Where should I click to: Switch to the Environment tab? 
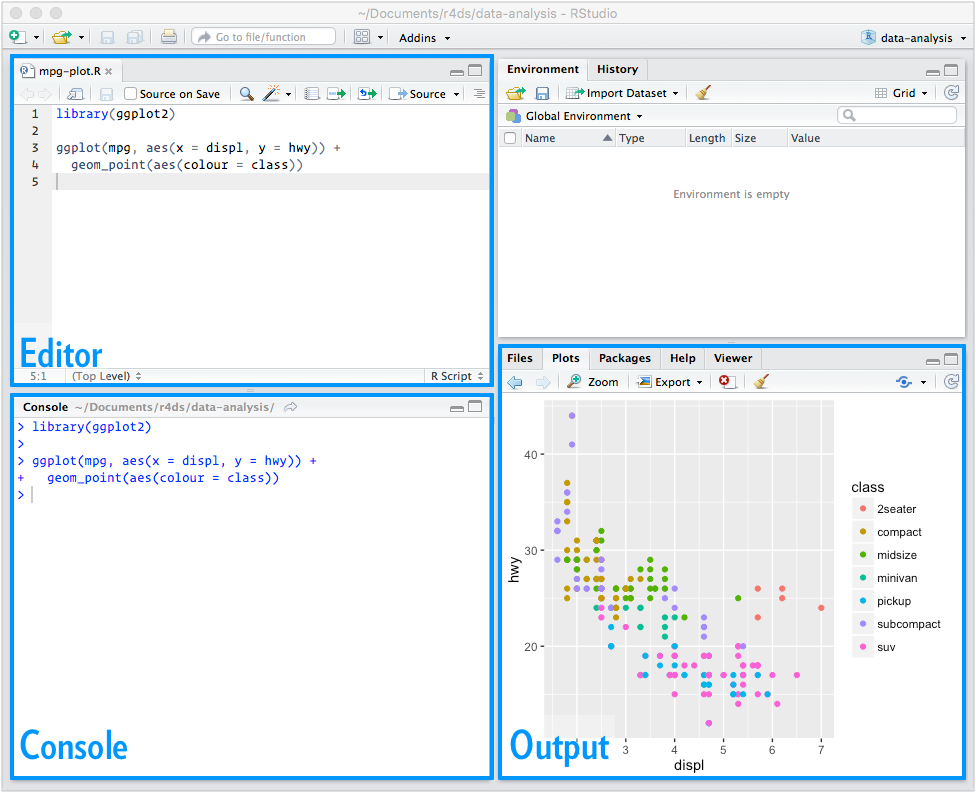point(542,69)
